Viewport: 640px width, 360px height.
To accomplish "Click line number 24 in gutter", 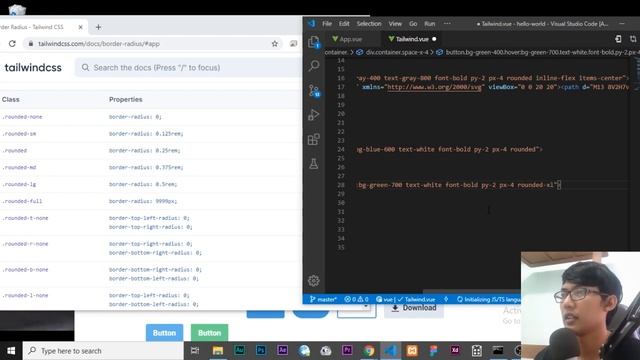I will pyautogui.click(x=341, y=149).
